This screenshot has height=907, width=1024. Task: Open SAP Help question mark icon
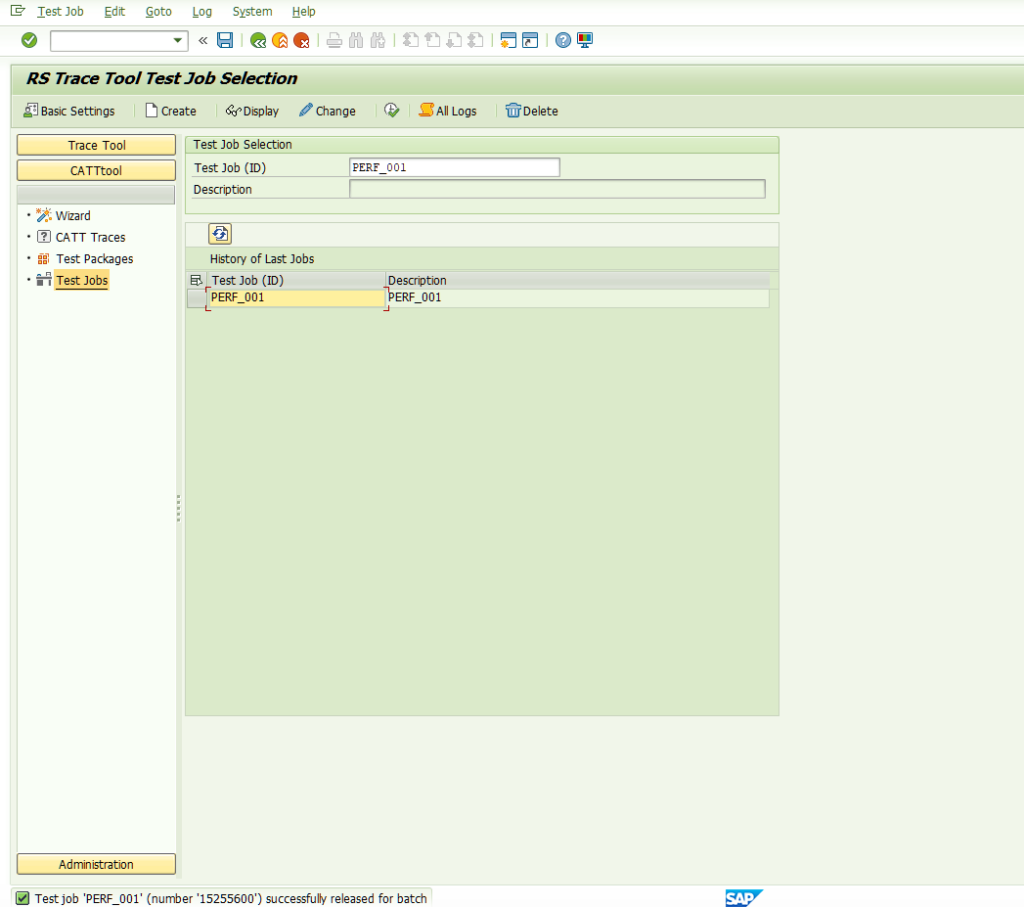tap(563, 40)
